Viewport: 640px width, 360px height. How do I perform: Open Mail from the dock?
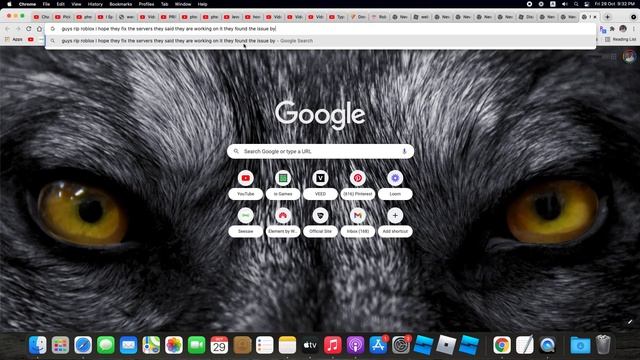tap(128, 345)
